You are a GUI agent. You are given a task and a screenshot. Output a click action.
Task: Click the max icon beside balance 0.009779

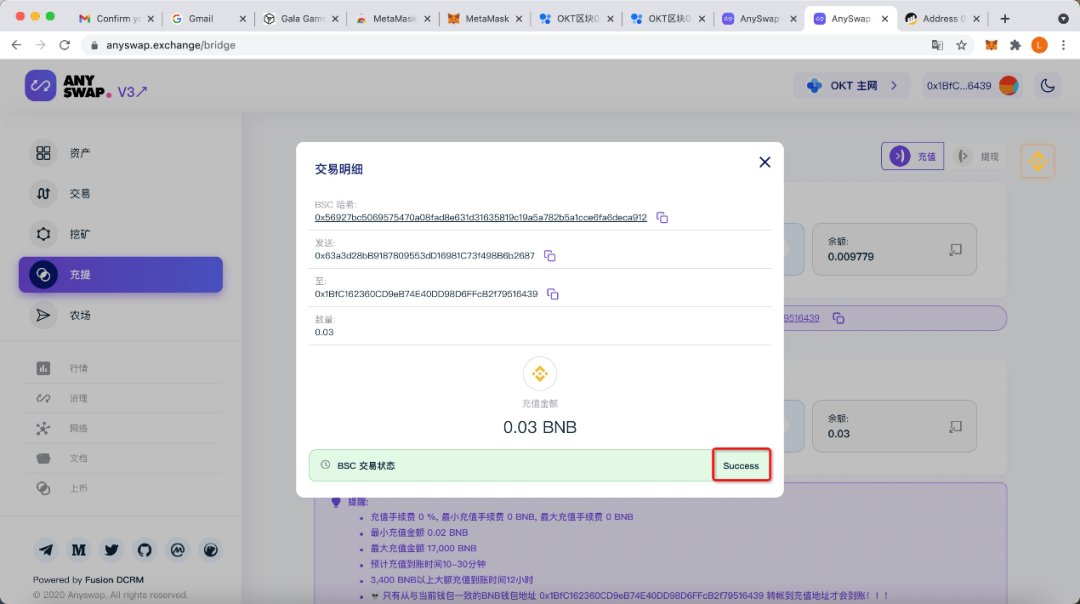click(x=955, y=249)
